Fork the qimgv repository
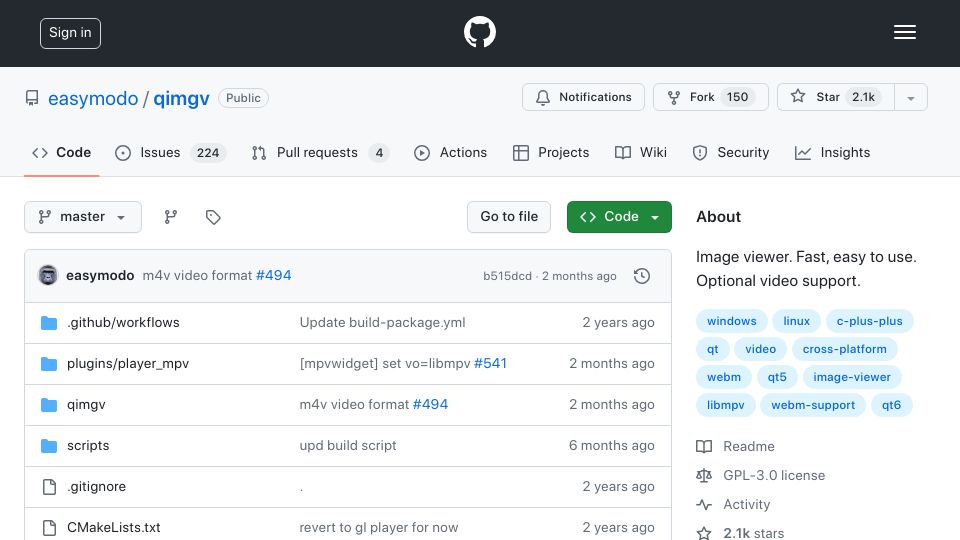The image size is (960, 540). (x=711, y=97)
